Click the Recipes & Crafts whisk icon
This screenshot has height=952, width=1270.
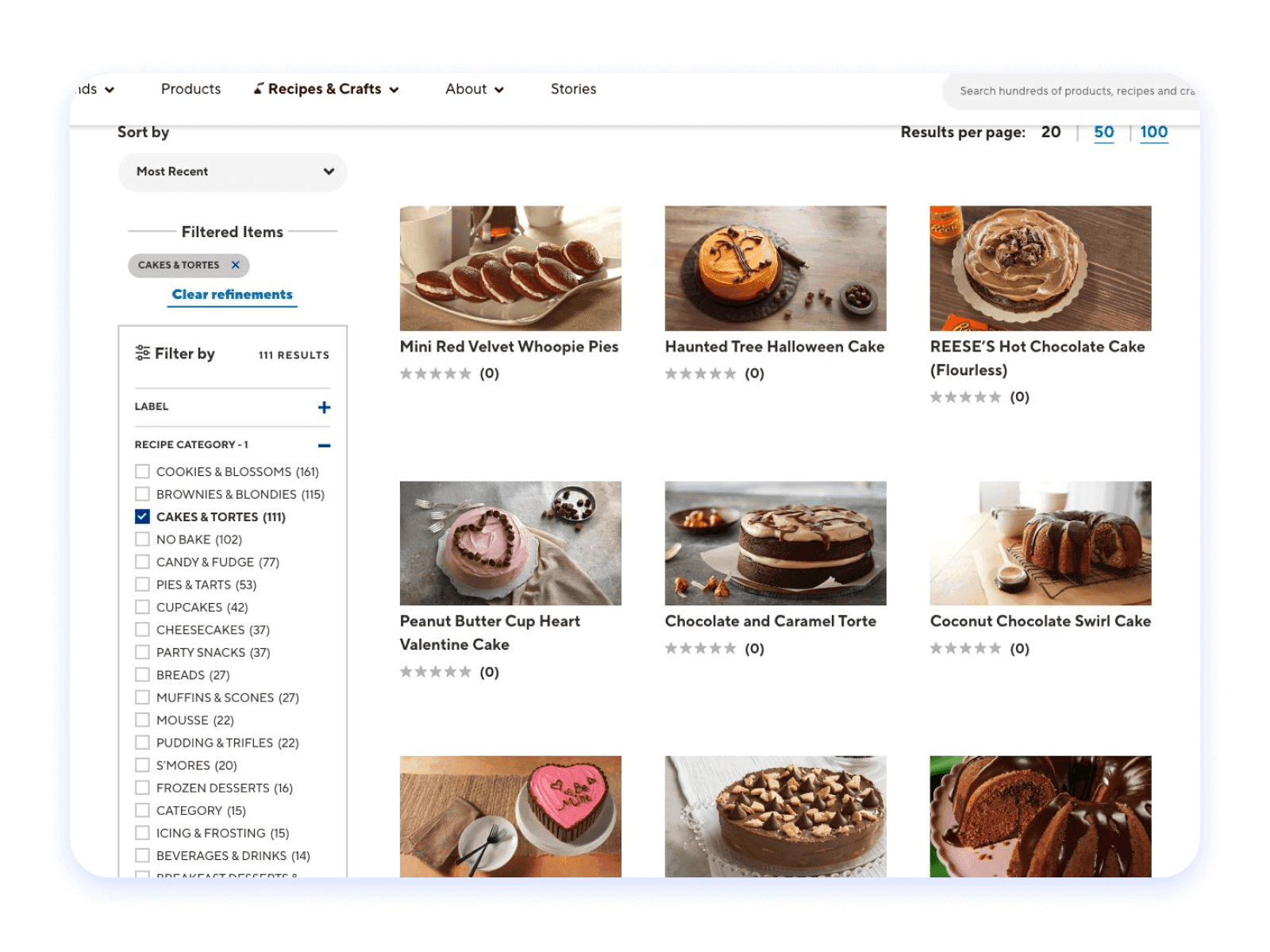[x=259, y=89]
